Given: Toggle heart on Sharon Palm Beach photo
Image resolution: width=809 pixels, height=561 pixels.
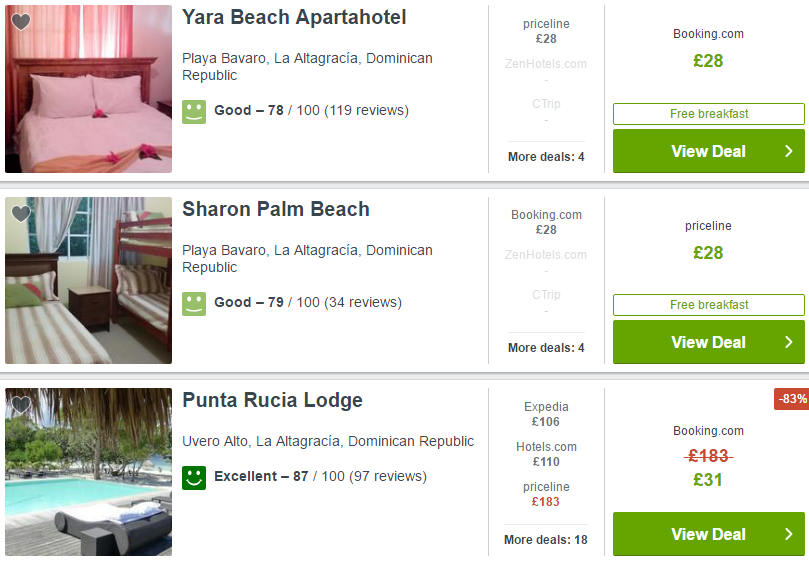Looking at the screenshot, I should pos(21,213).
